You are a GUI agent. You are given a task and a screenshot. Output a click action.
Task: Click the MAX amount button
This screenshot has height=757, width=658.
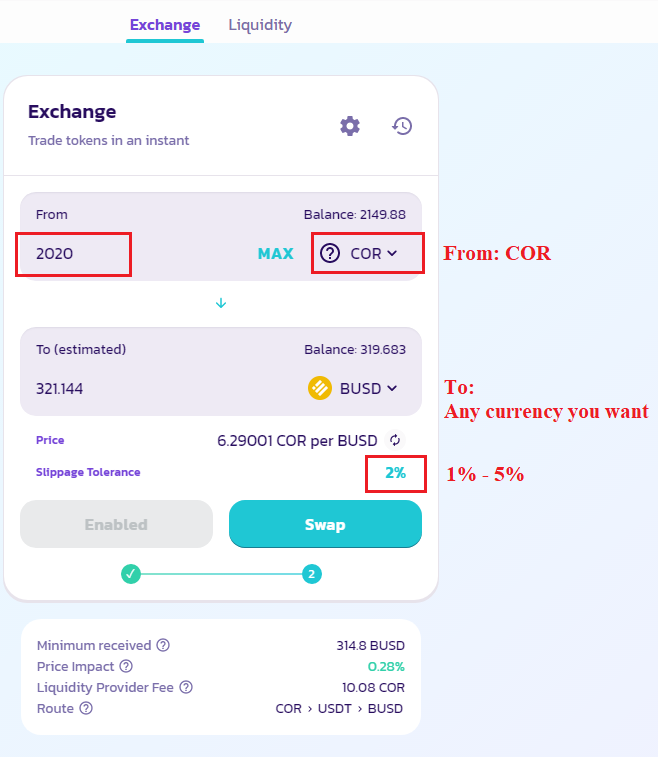(275, 254)
